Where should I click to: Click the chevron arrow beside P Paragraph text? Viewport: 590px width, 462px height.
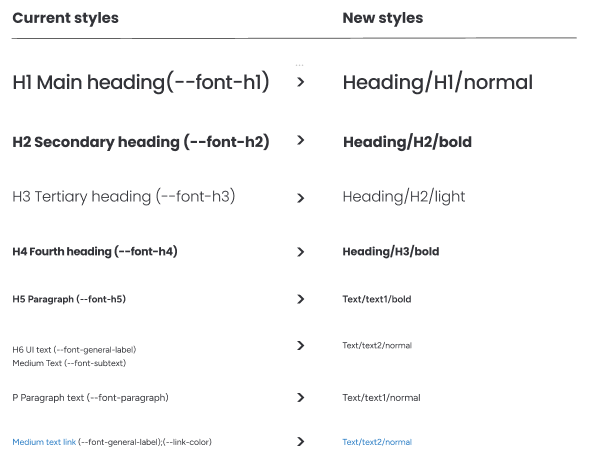click(300, 398)
